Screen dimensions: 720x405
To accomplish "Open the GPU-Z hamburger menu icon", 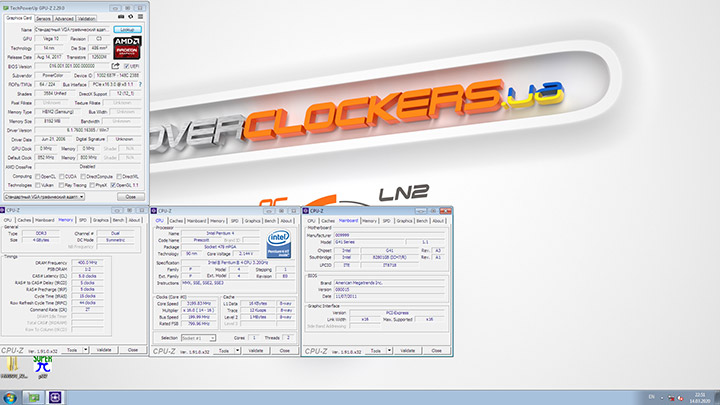I will tap(141, 17).
